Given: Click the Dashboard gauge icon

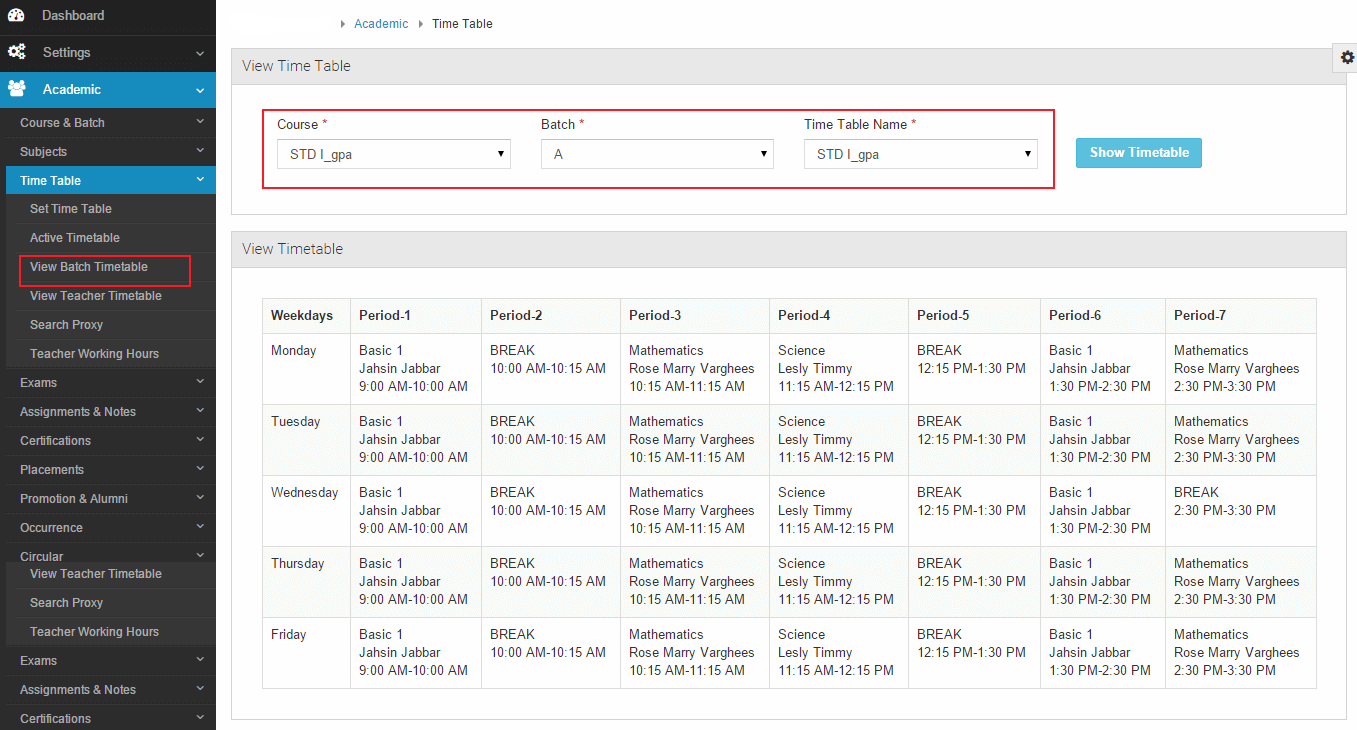Looking at the screenshot, I should click(x=16, y=15).
